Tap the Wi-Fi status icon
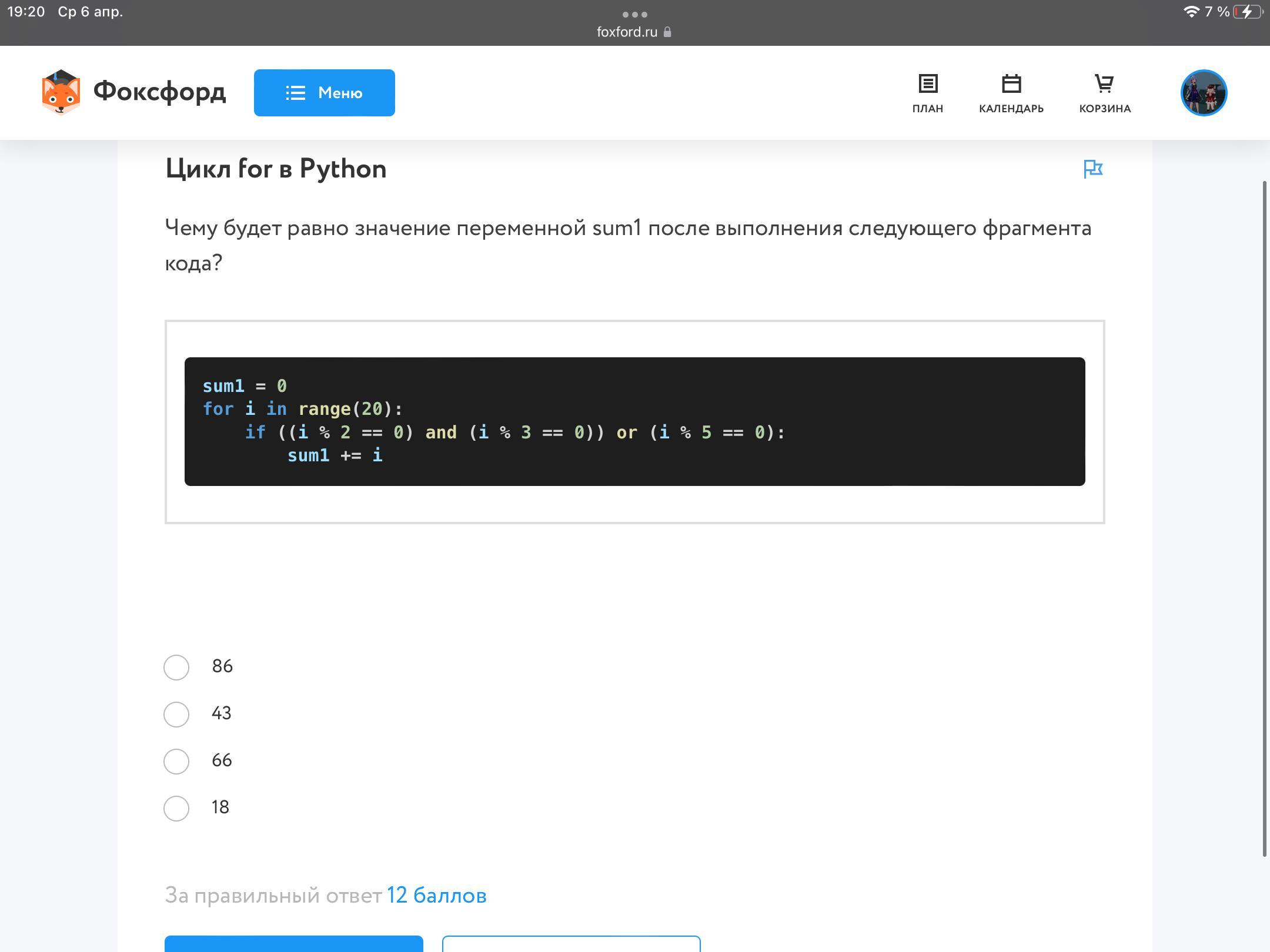Image resolution: width=1270 pixels, height=952 pixels. click(1191, 12)
